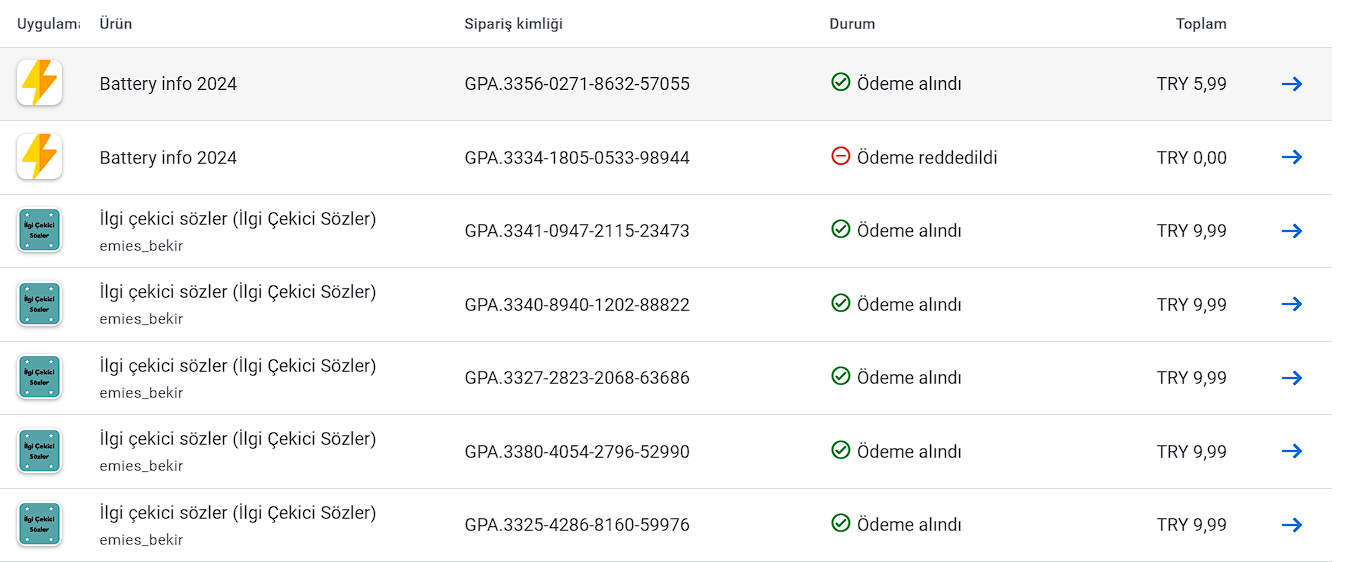
Task: Click the Ürün column header
Action: (116, 24)
